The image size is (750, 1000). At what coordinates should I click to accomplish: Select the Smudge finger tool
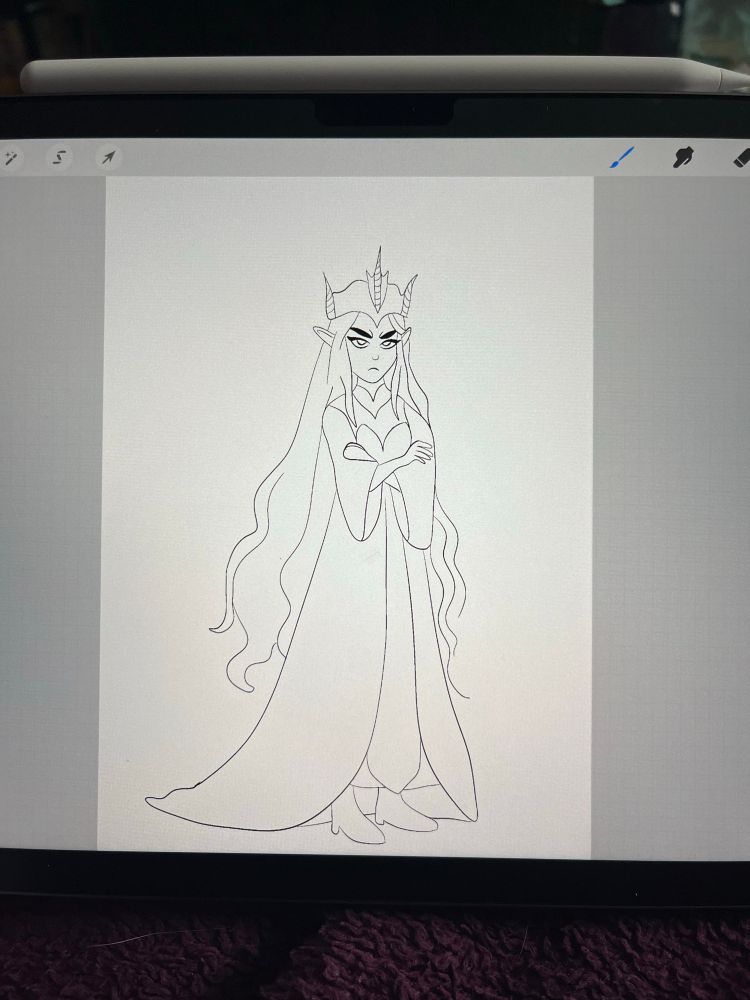point(683,157)
